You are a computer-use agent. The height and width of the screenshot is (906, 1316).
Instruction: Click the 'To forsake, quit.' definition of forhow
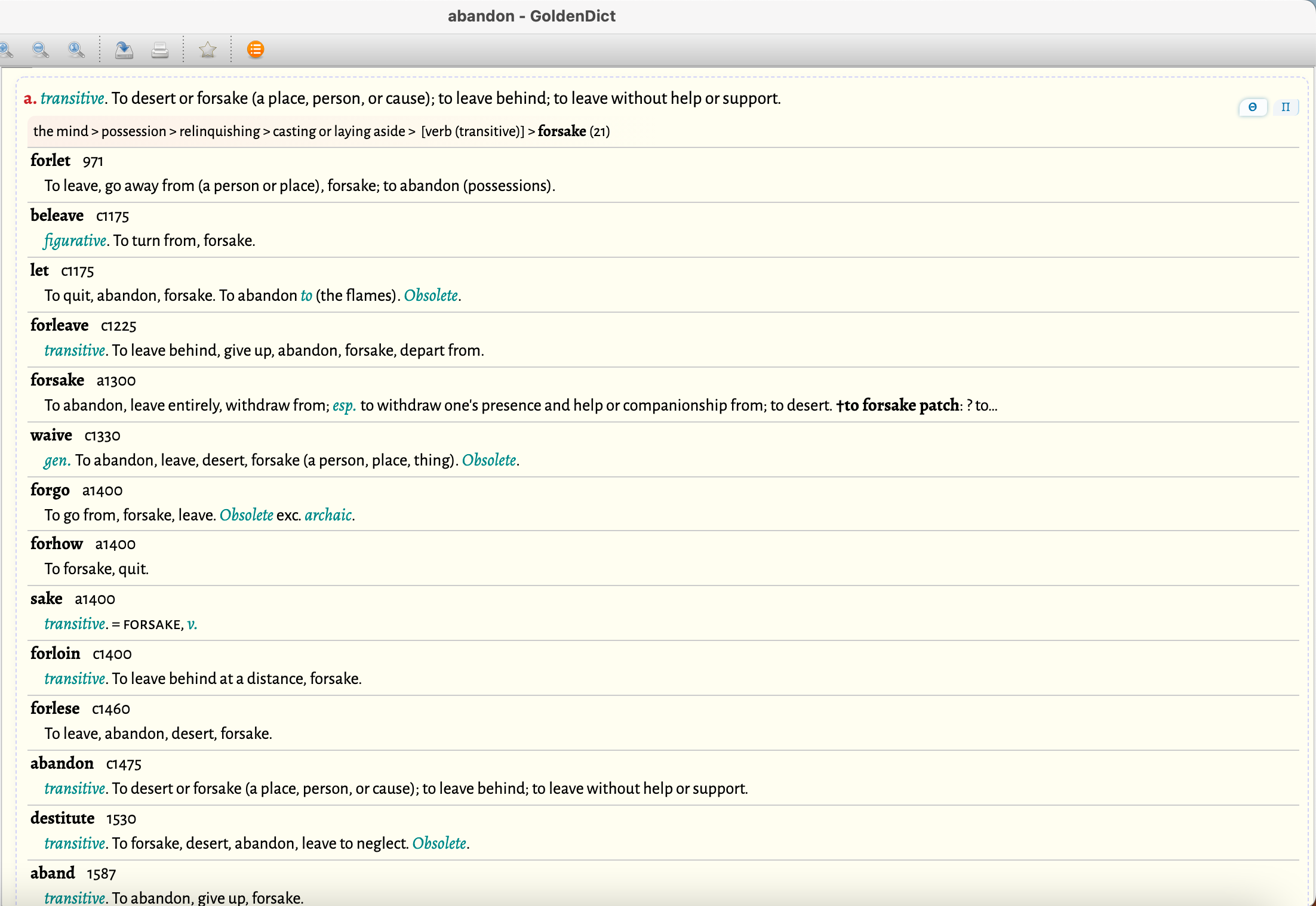[96, 569]
